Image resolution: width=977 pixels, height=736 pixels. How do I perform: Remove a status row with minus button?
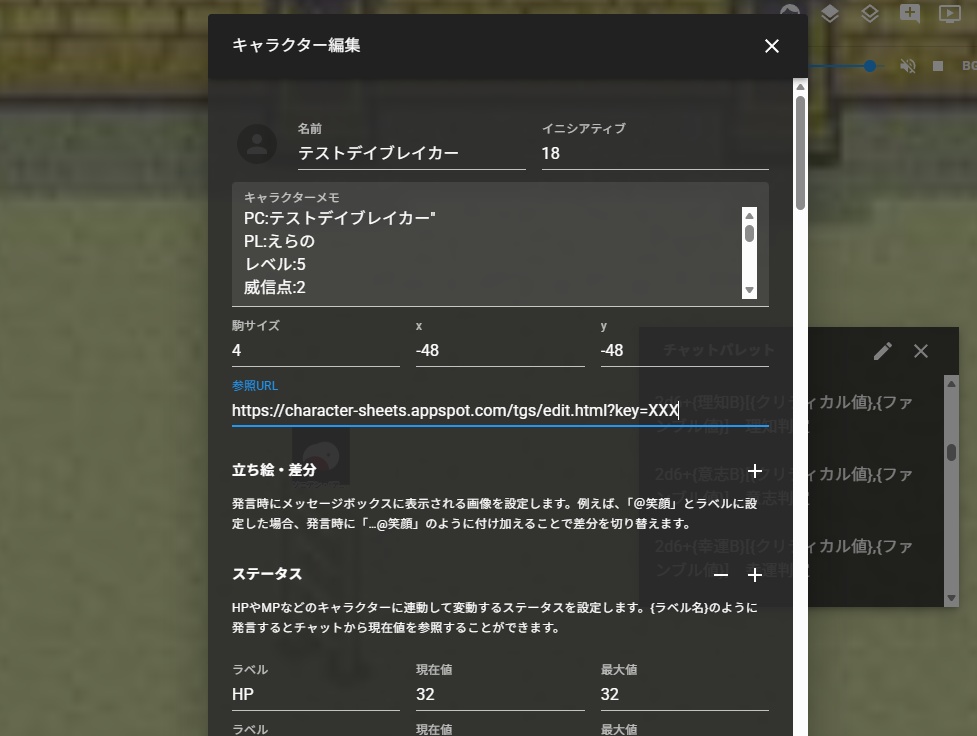click(721, 575)
